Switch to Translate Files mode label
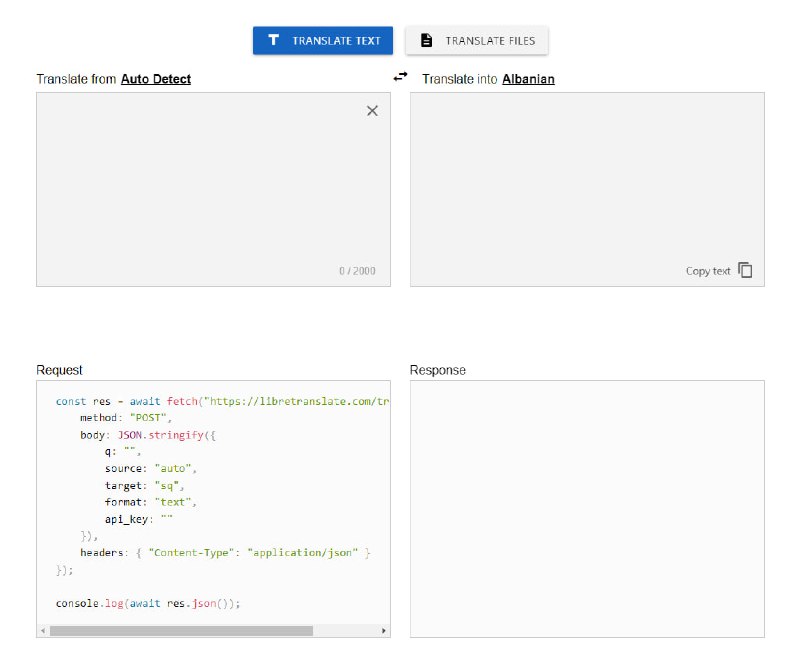 (490, 41)
